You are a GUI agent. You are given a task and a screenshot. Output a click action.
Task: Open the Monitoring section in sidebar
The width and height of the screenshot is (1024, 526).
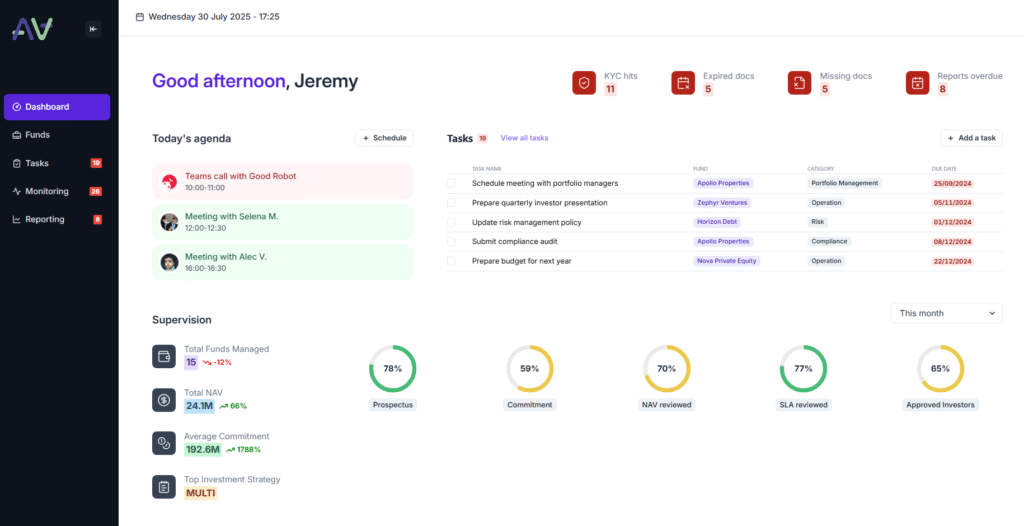47,191
